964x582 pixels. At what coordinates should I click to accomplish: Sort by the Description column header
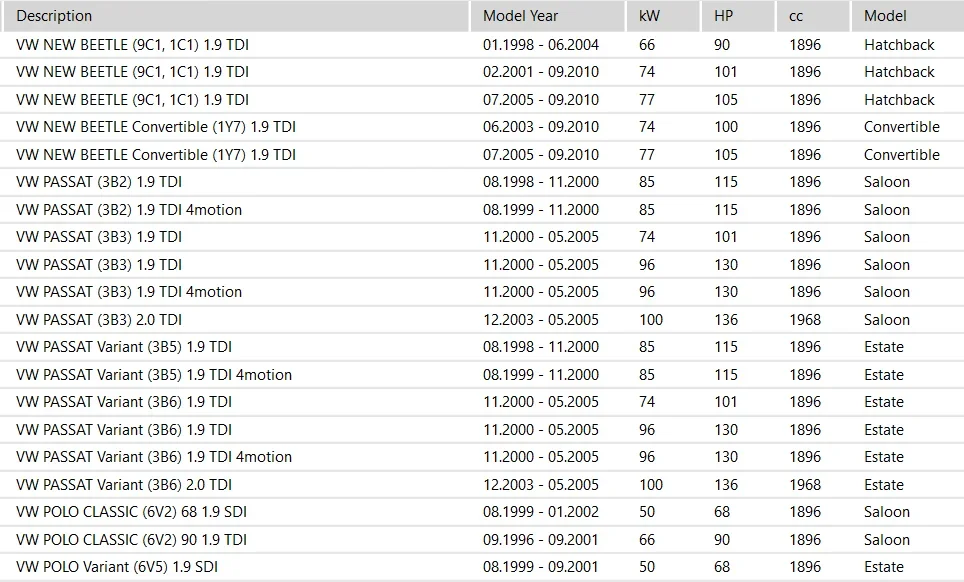tap(236, 16)
